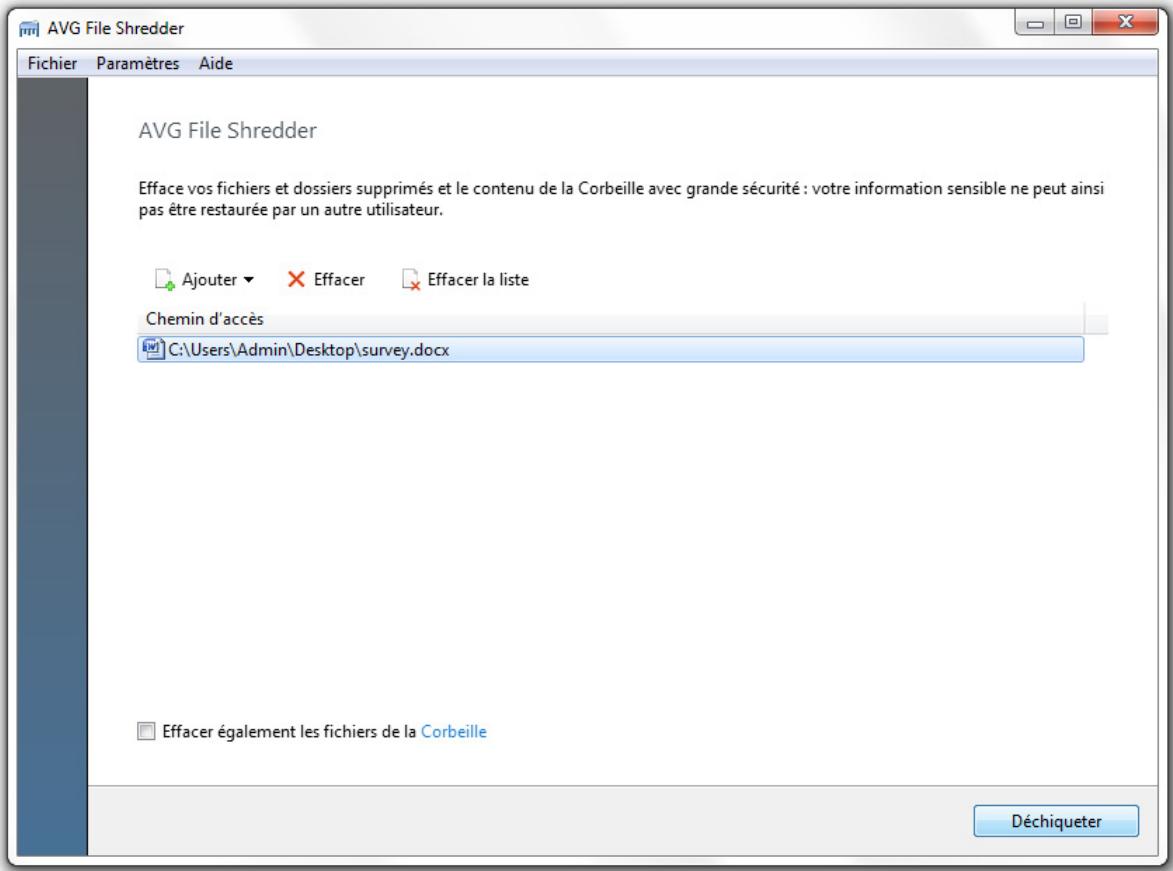1173x871 pixels.
Task: Click the AVG File Shredder title bar icon
Action: 29,28
